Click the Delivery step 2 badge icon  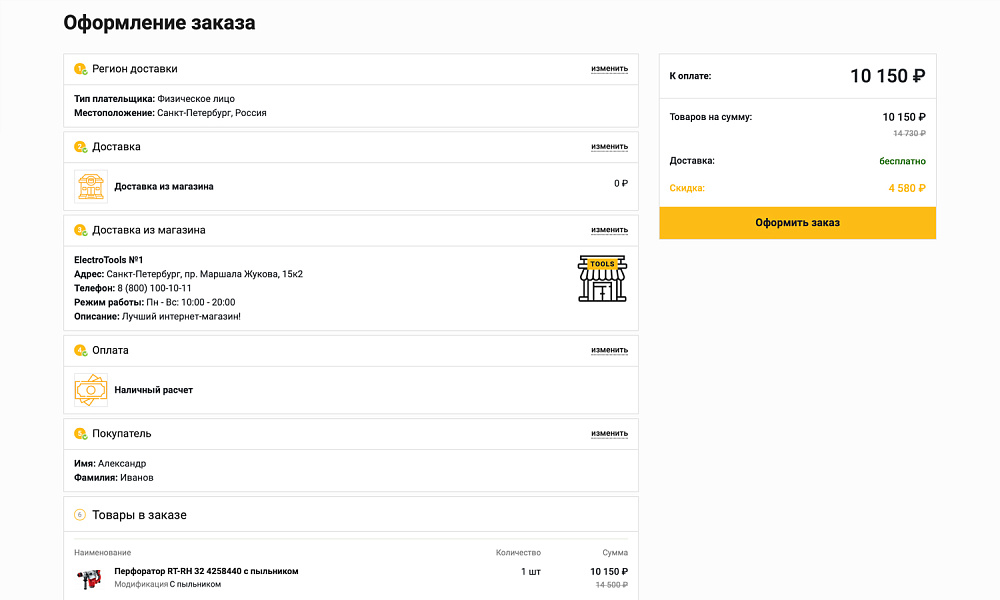(x=80, y=147)
